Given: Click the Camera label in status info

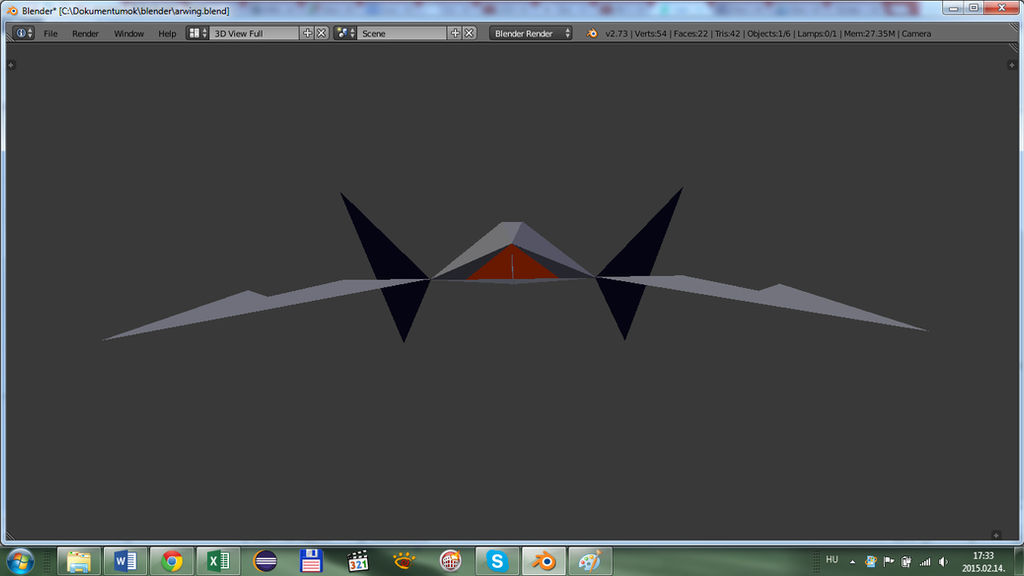Looking at the screenshot, I should [916, 33].
